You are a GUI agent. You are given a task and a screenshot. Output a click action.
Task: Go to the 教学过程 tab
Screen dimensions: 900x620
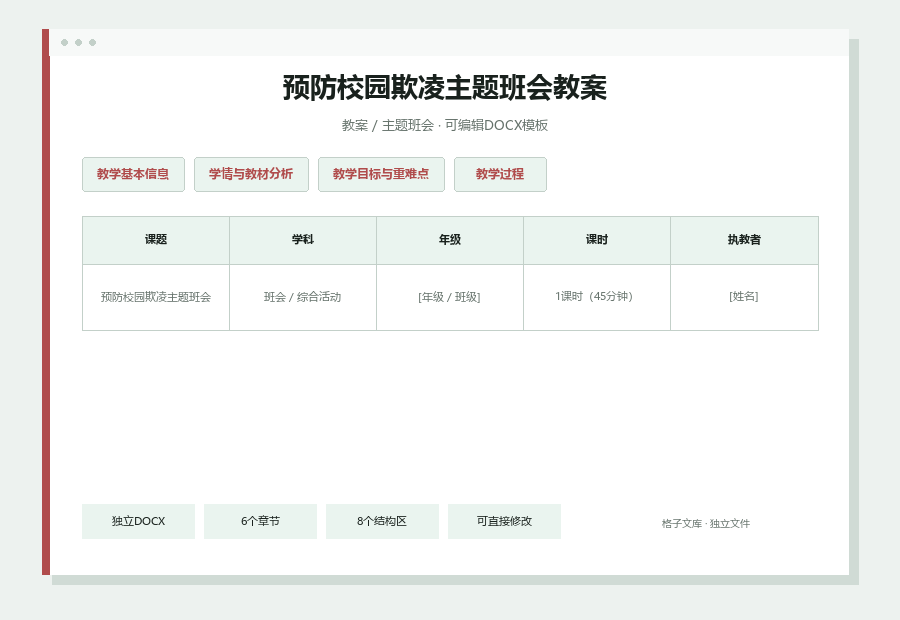pos(500,175)
